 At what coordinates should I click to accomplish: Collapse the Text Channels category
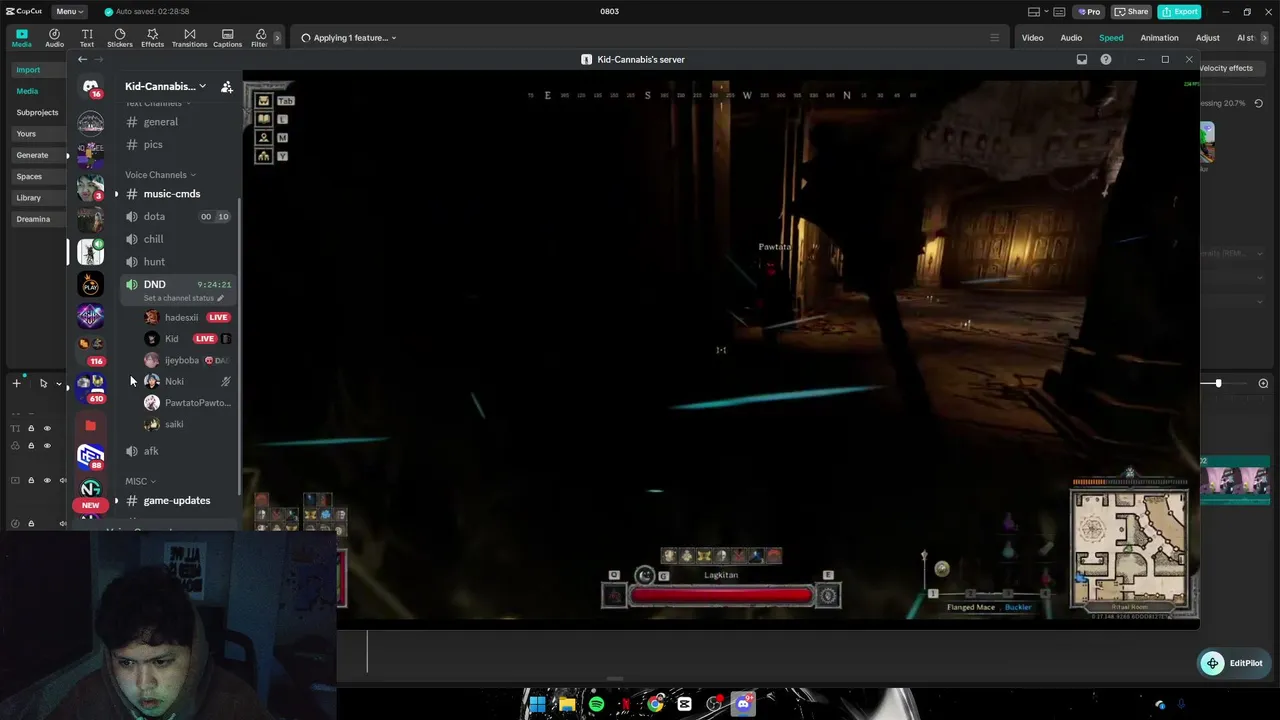(x=160, y=104)
